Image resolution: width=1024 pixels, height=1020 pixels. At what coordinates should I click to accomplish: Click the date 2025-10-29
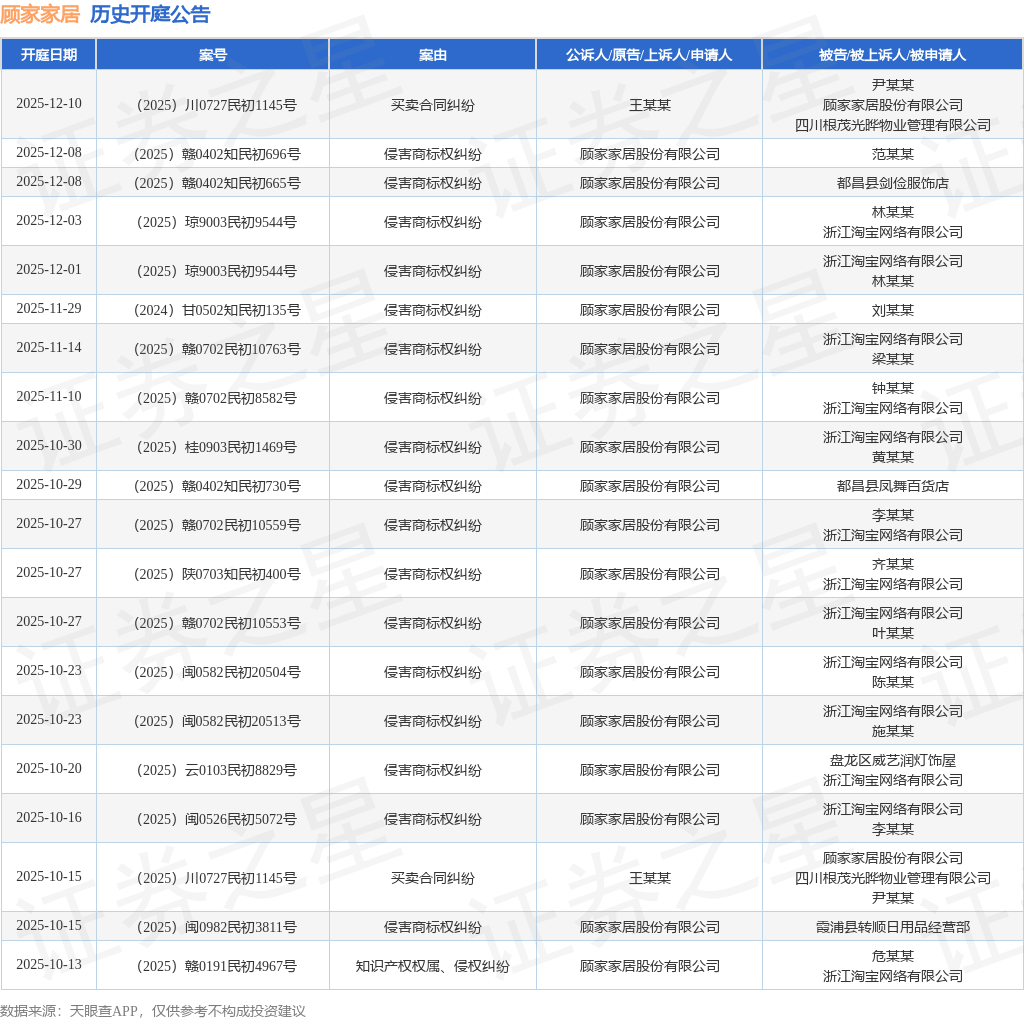pos(49,484)
